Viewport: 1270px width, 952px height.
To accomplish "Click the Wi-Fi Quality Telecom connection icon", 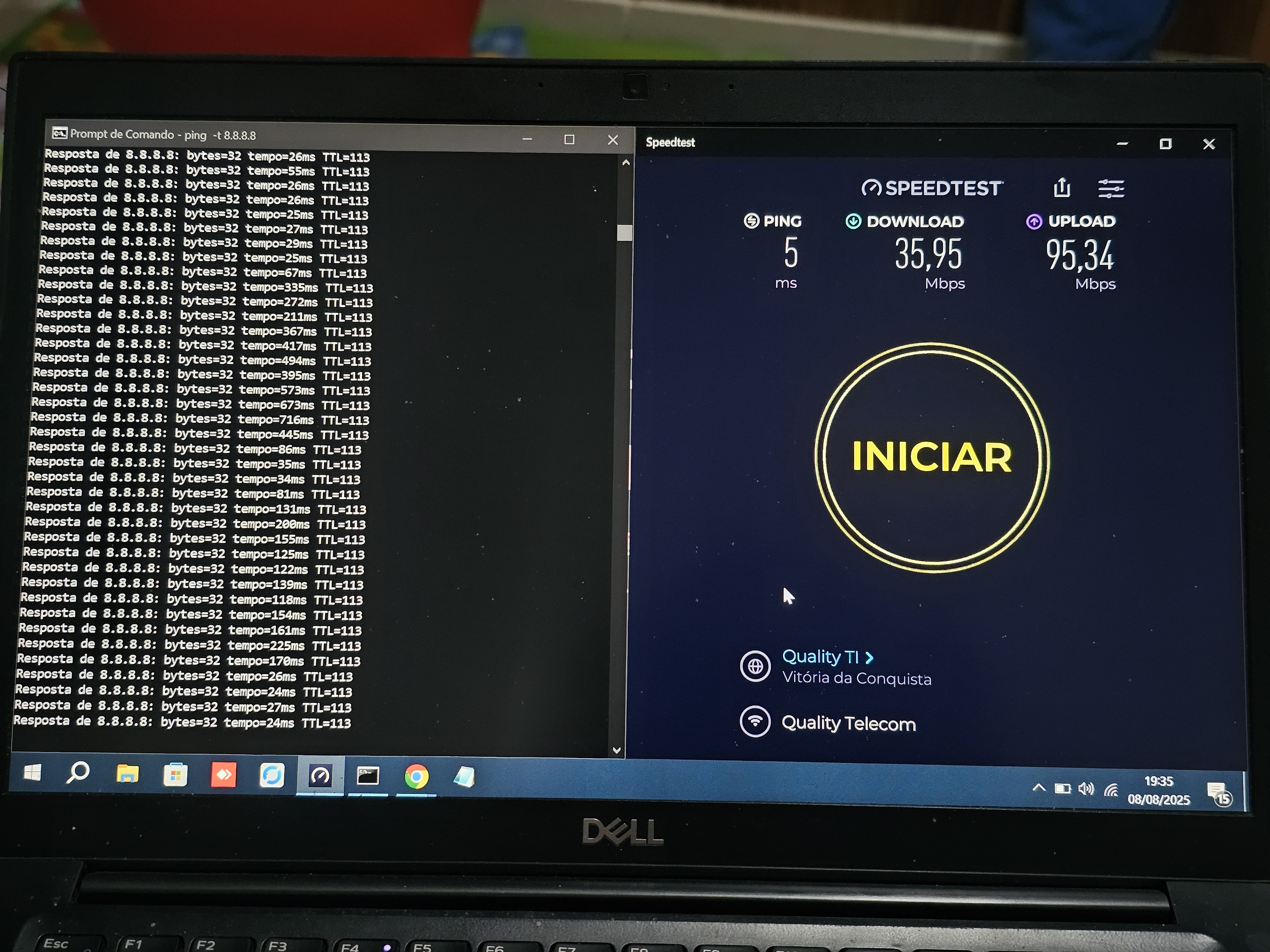I will point(755,721).
